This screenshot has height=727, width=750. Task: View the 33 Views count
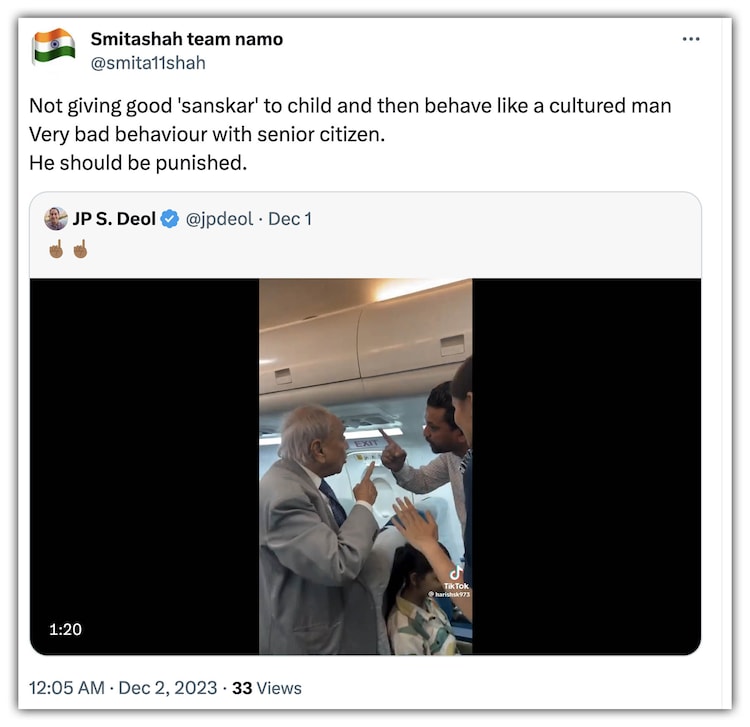pyautogui.click(x=266, y=688)
